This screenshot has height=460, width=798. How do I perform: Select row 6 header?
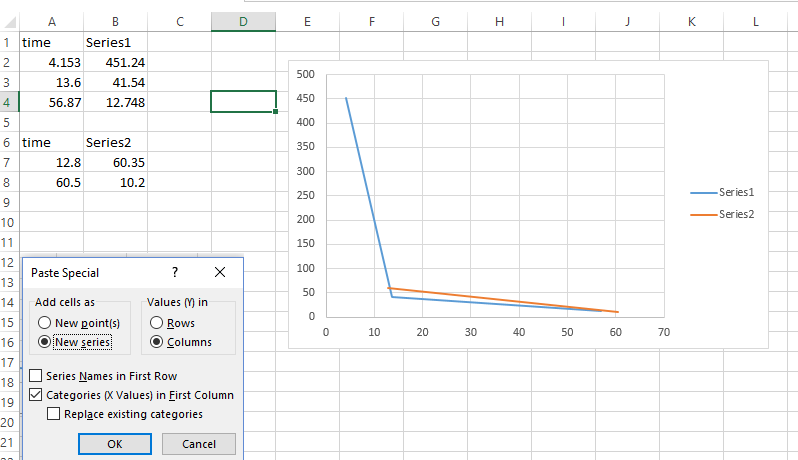(x=7, y=142)
